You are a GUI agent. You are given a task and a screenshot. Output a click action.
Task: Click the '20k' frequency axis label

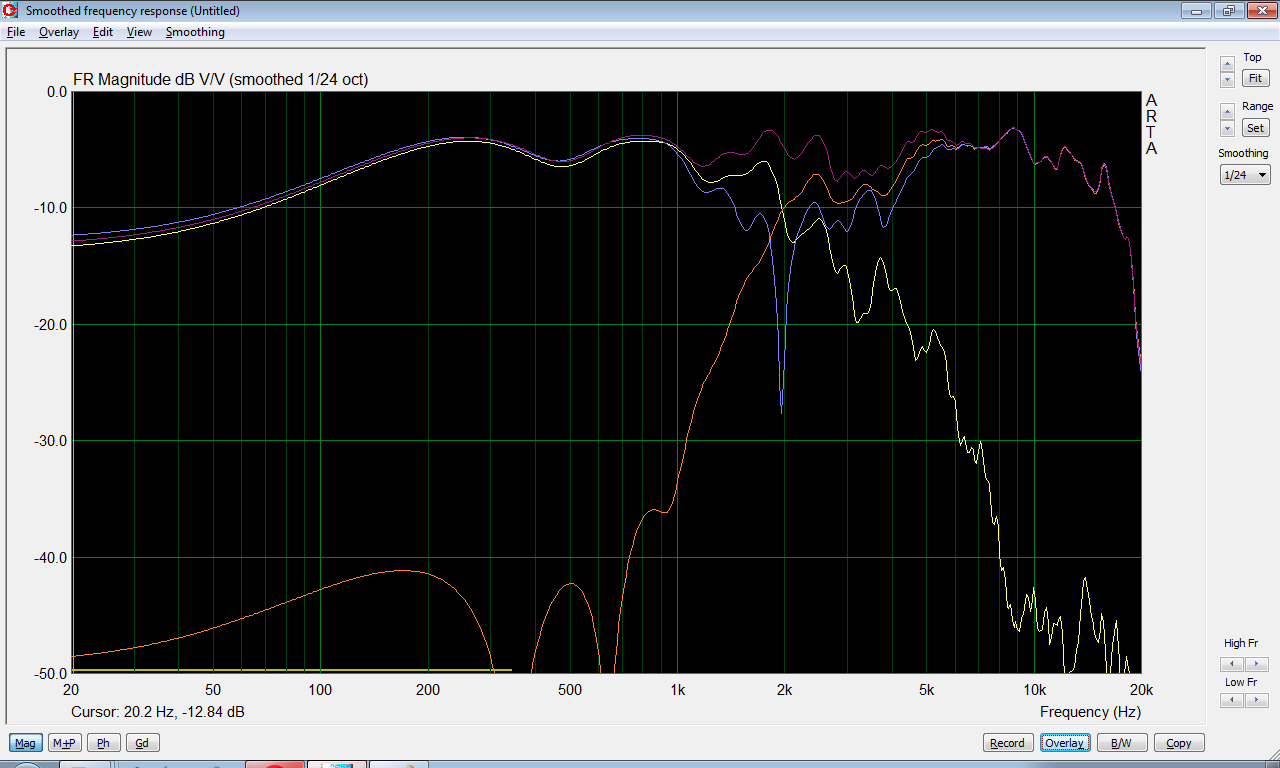[x=1141, y=690]
